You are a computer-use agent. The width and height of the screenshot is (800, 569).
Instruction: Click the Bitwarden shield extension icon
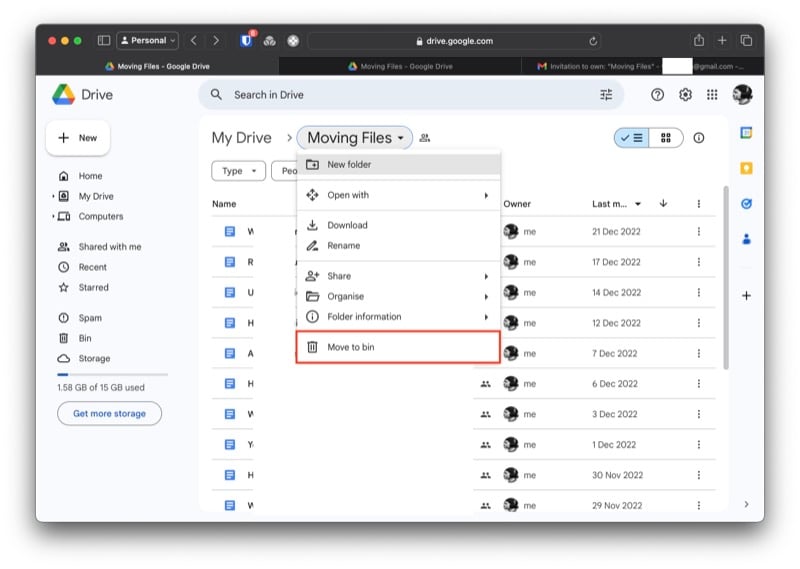pos(246,40)
